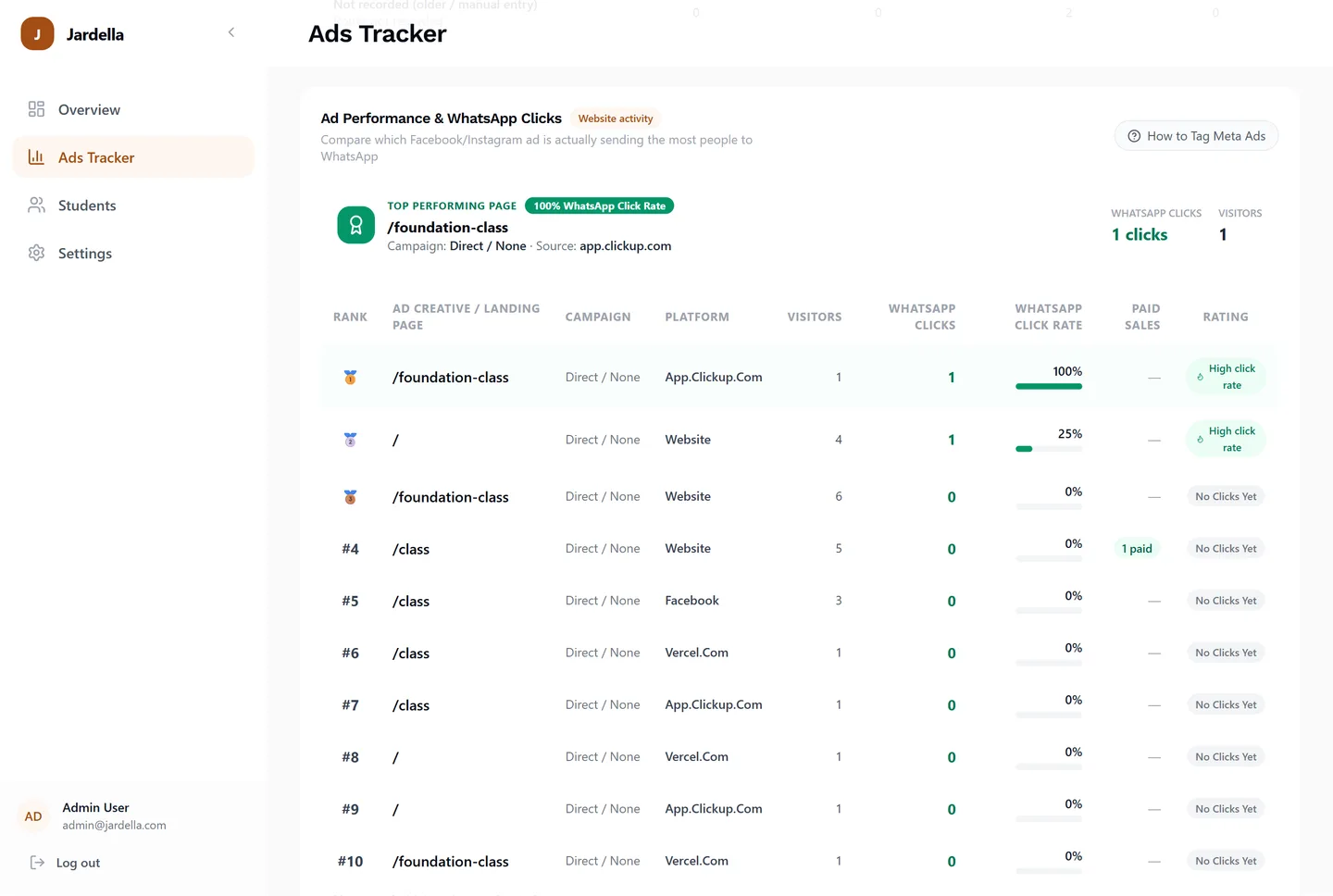This screenshot has height=896, width=1333.
Task: Select Ads Tracker in the sidebar
Action: [x=133, y=157]
